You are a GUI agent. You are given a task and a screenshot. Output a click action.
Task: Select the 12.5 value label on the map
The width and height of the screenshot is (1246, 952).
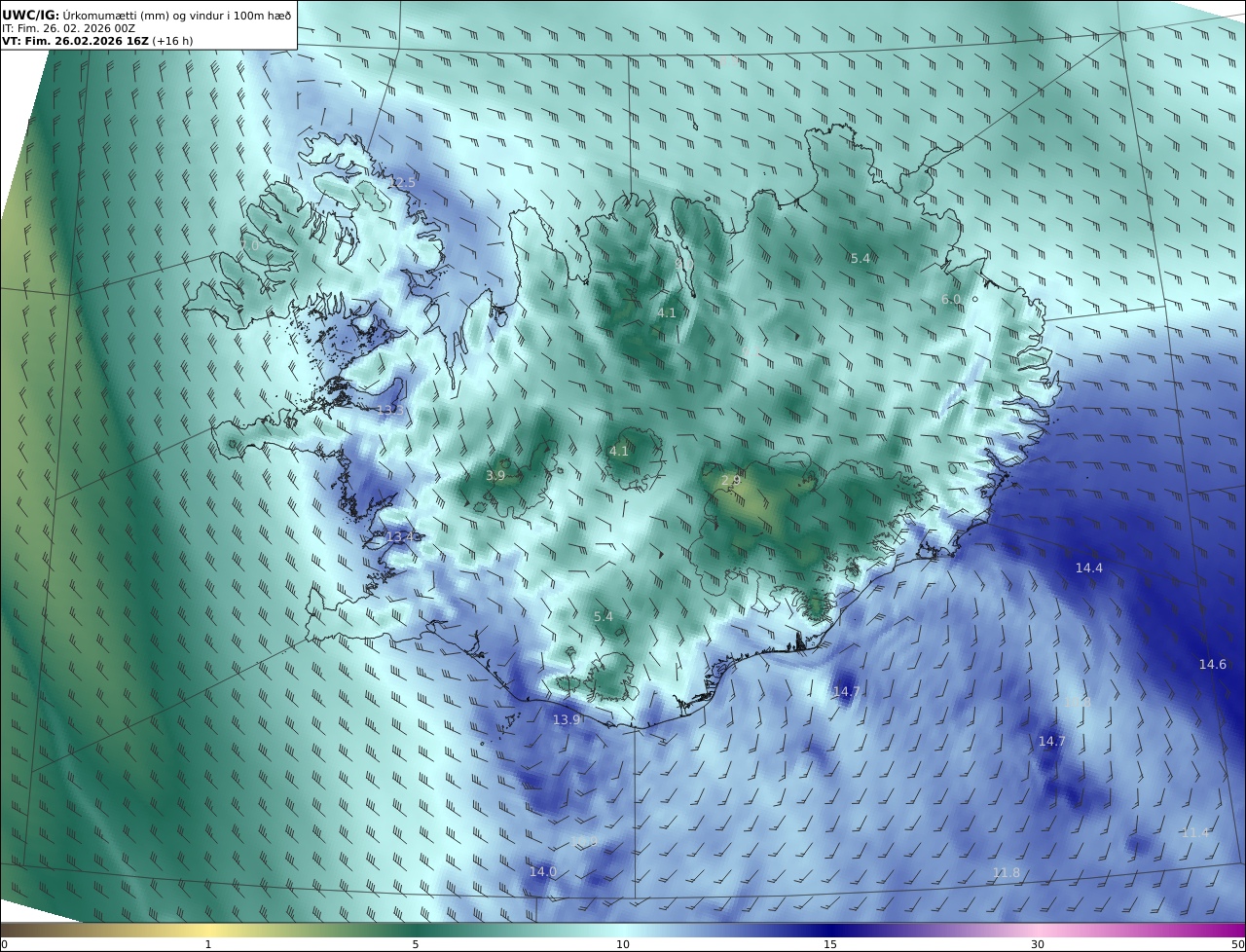tap(402, 182)
